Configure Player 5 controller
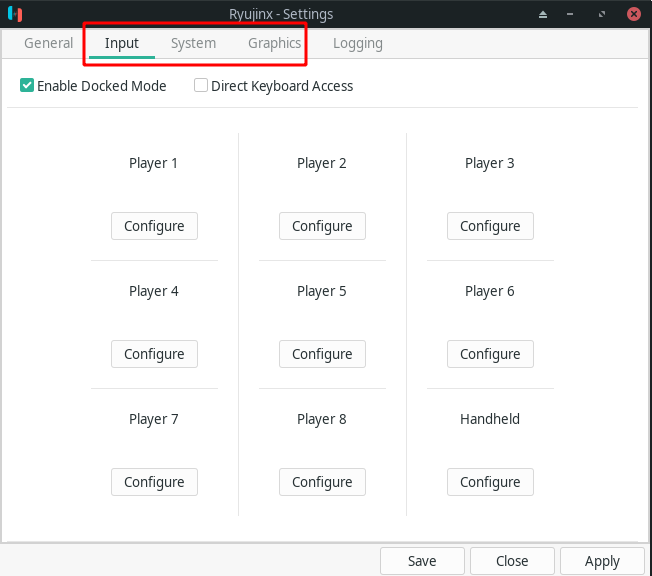This screenshot has height=576, width=652. tap(322, 354)
